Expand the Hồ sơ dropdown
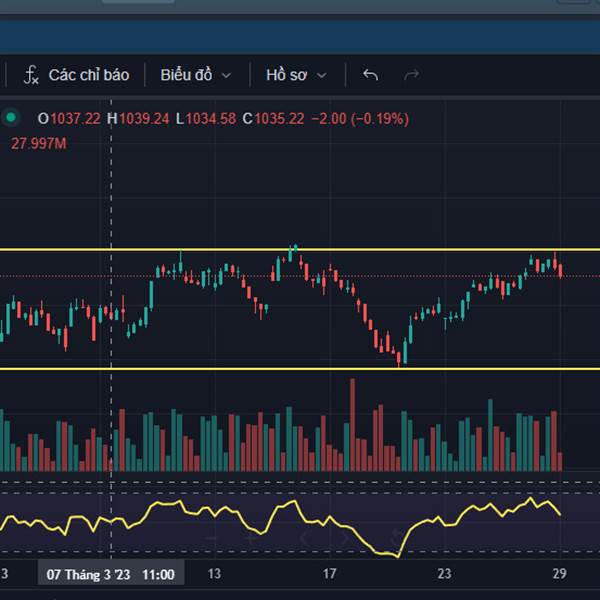Screen dimensions: 600x600 (x=295, y=75)
